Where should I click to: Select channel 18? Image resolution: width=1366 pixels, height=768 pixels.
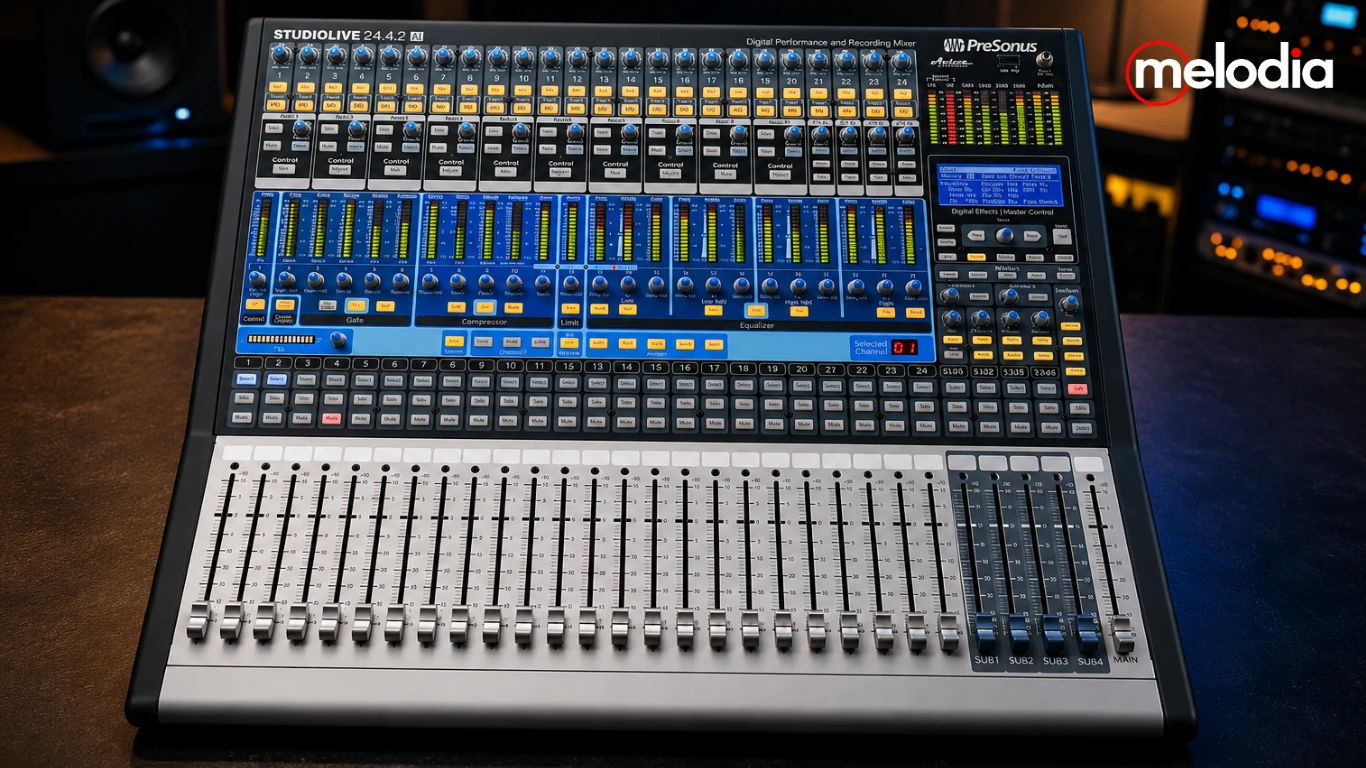742,383
